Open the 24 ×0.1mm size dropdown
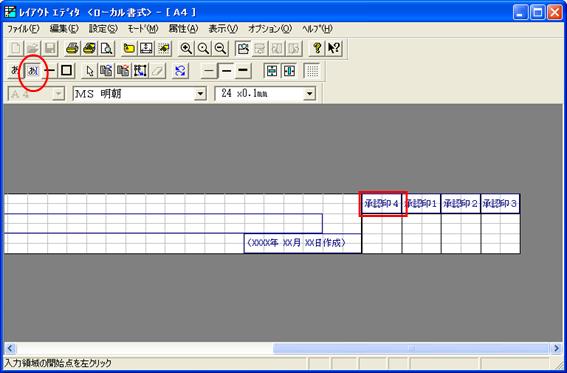Image resolution: width=567 pixels, height=373 pixels. (309, 94)
